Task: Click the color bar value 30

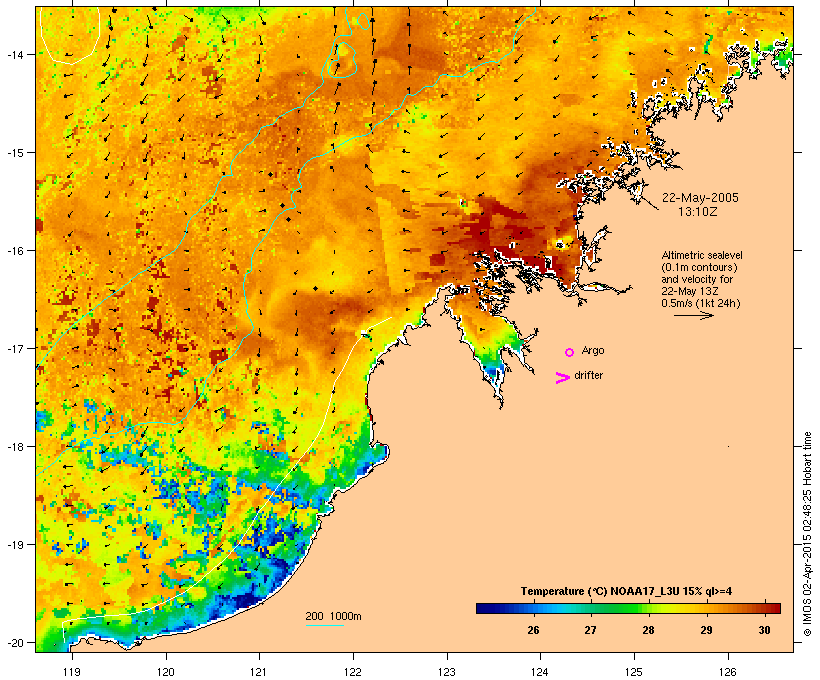Action: point(764,630)
